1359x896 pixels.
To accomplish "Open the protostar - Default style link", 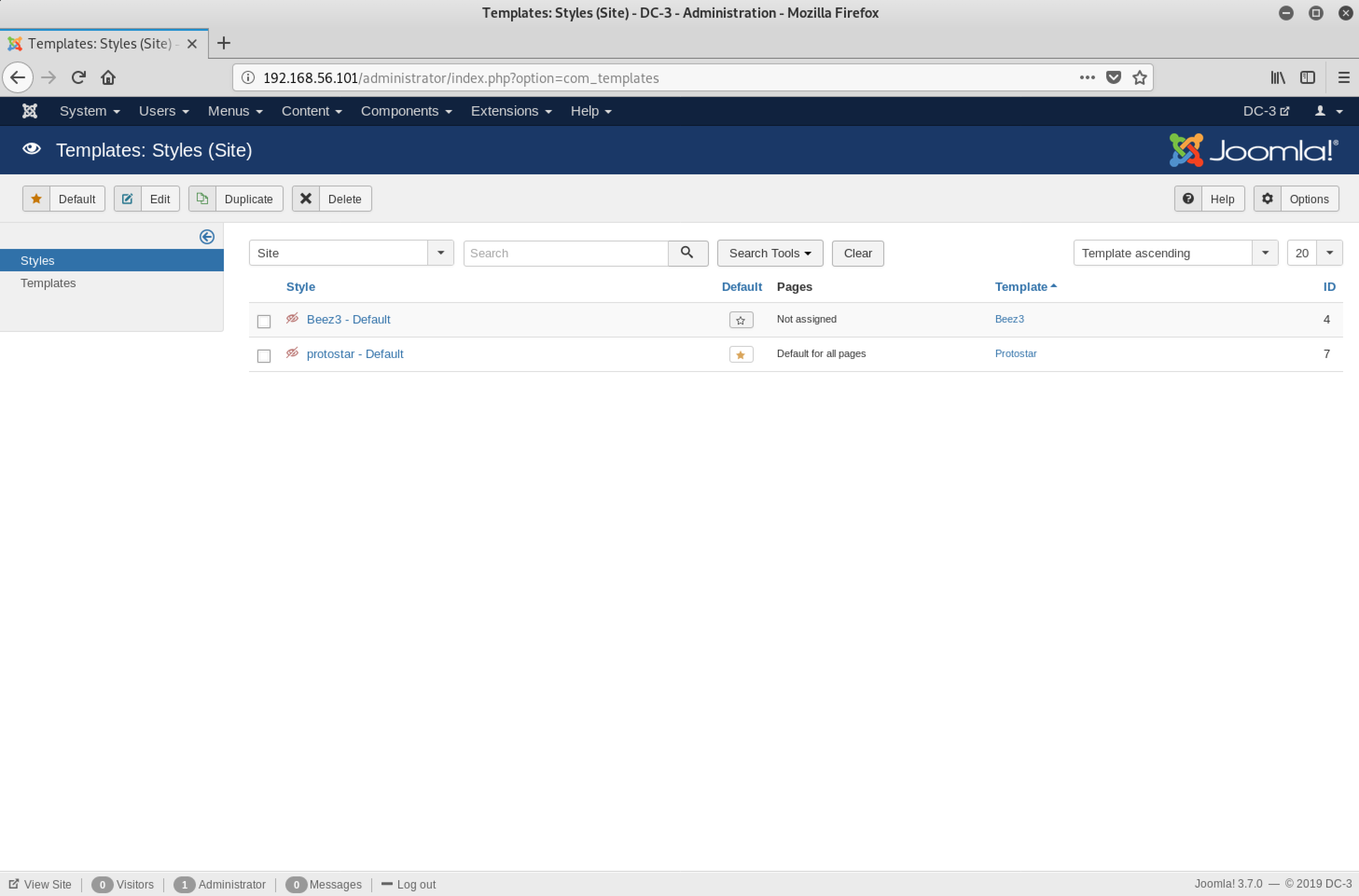I will (355, 354).
